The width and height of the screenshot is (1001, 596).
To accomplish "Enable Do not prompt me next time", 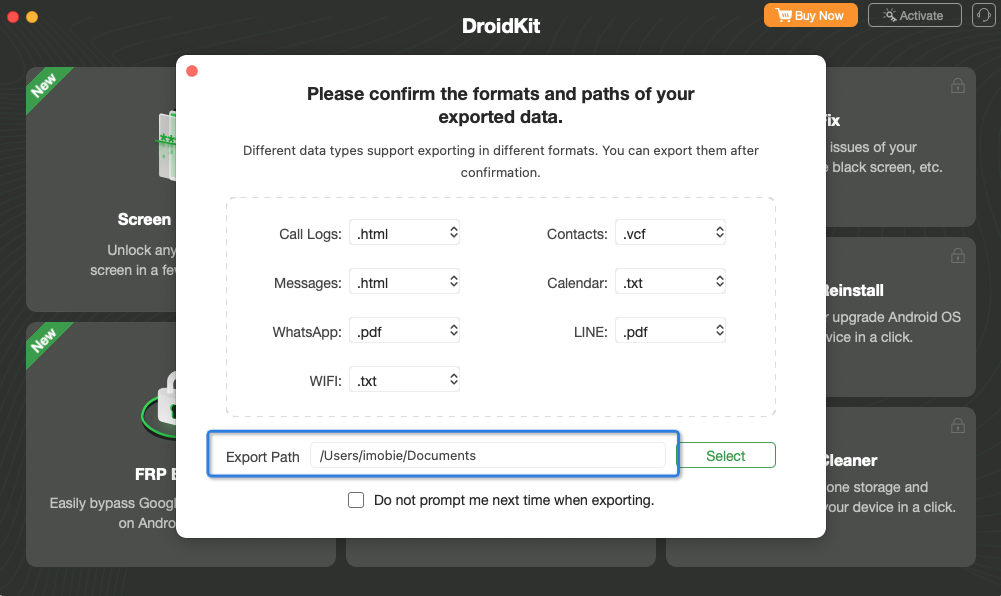I will click(x=356, y=500).
